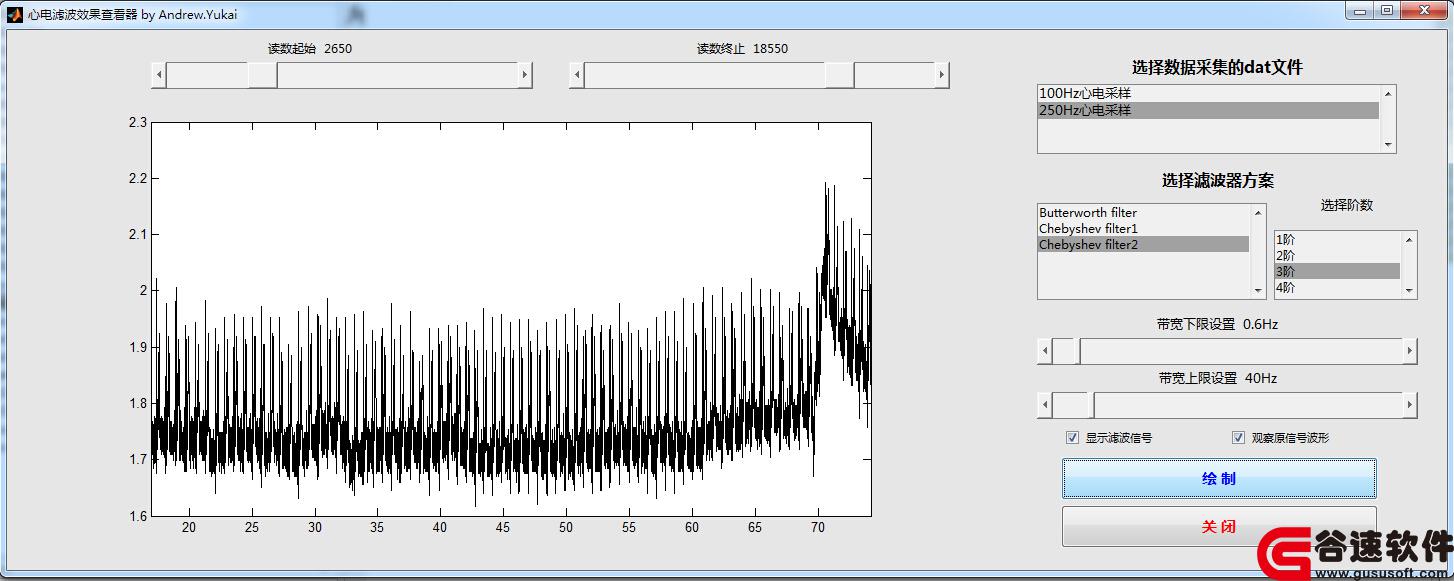The height and width of the screenshot is (581, 1454).
Task: Click left arrow of 读数终止 slider
Action: tap(576, 75)
